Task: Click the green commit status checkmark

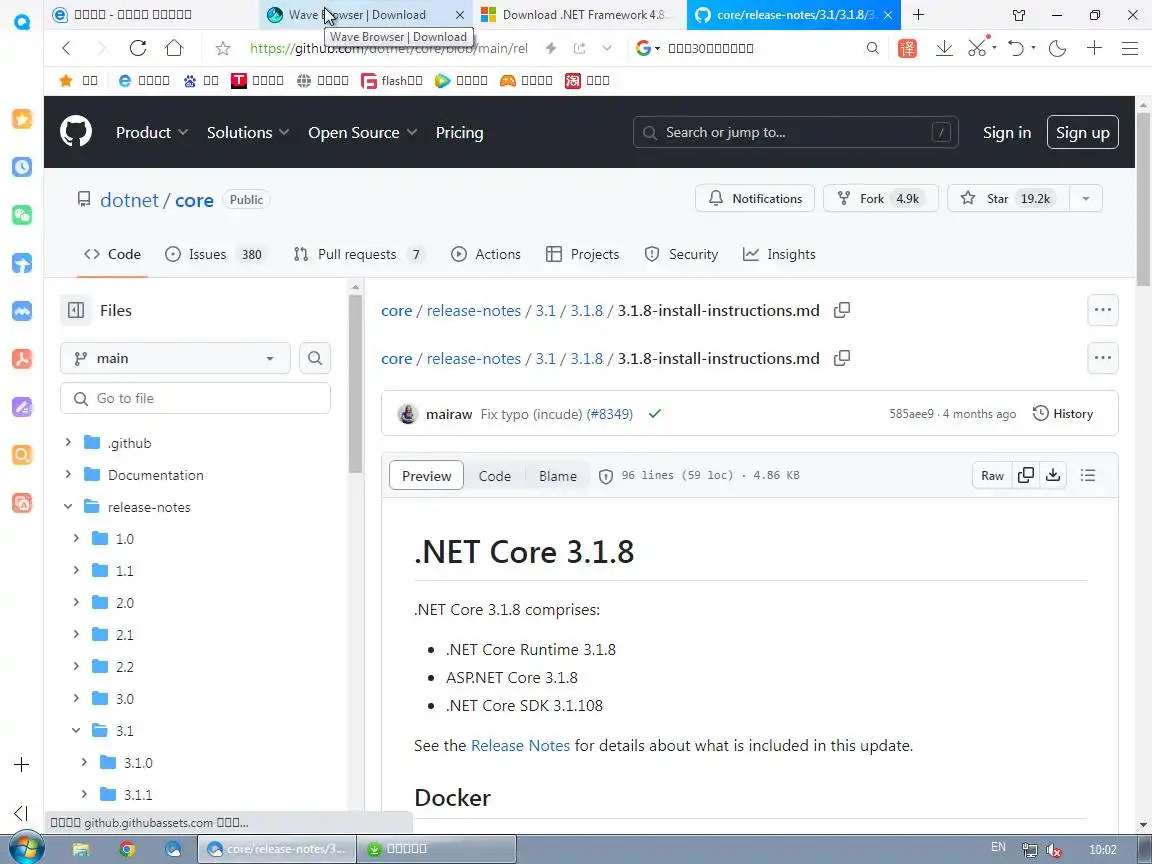Action: 655,414
